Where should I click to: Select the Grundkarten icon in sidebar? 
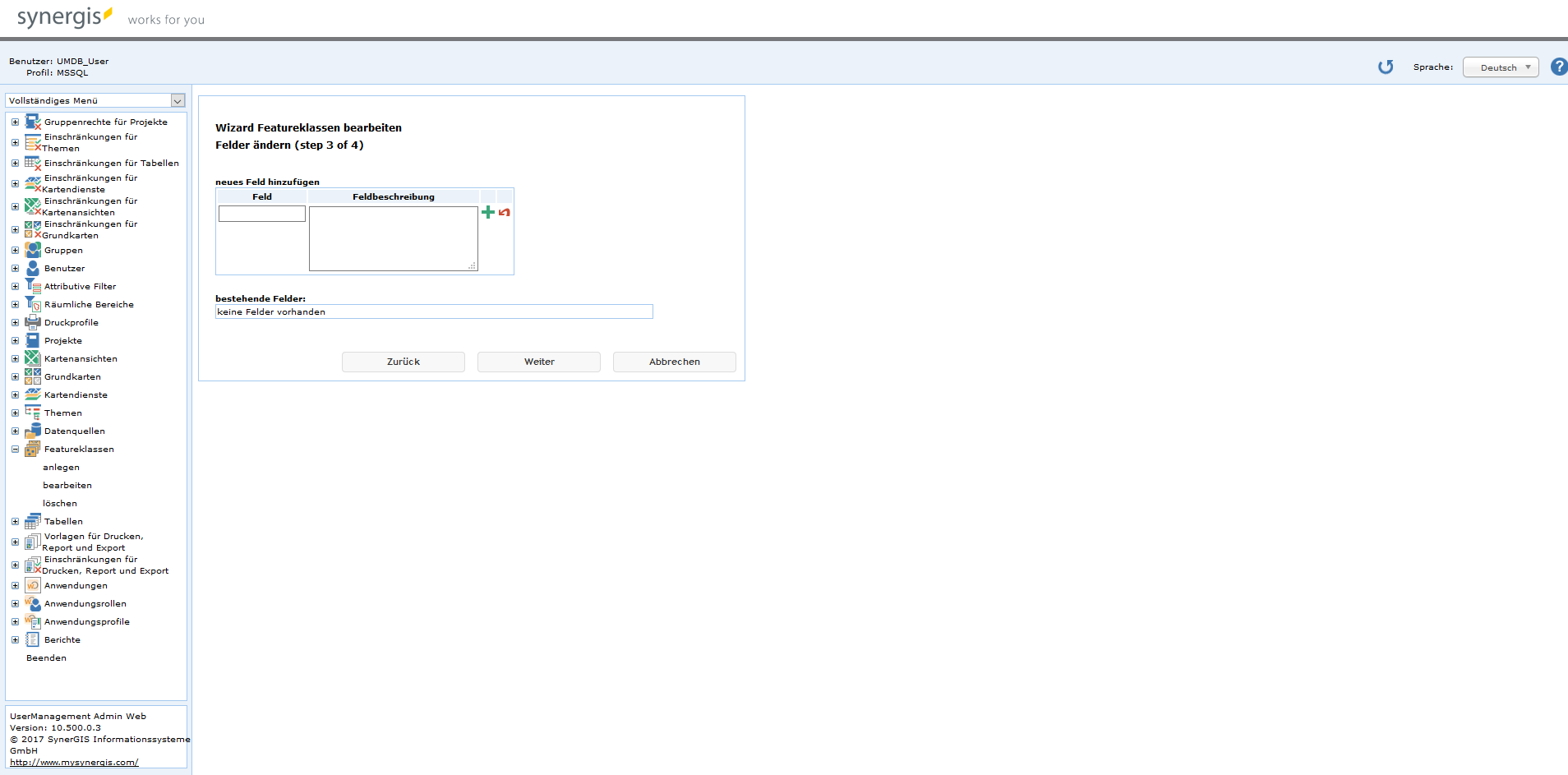click(32, 376)
